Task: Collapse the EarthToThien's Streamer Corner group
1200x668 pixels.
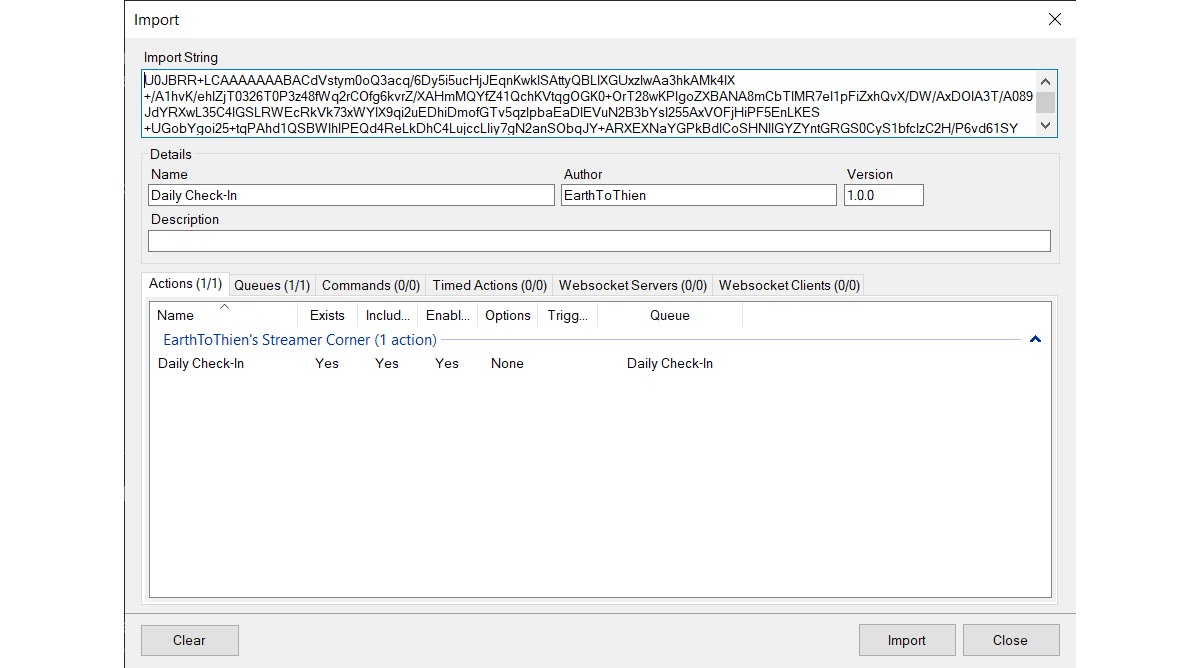Action: tap(1035, 340)
